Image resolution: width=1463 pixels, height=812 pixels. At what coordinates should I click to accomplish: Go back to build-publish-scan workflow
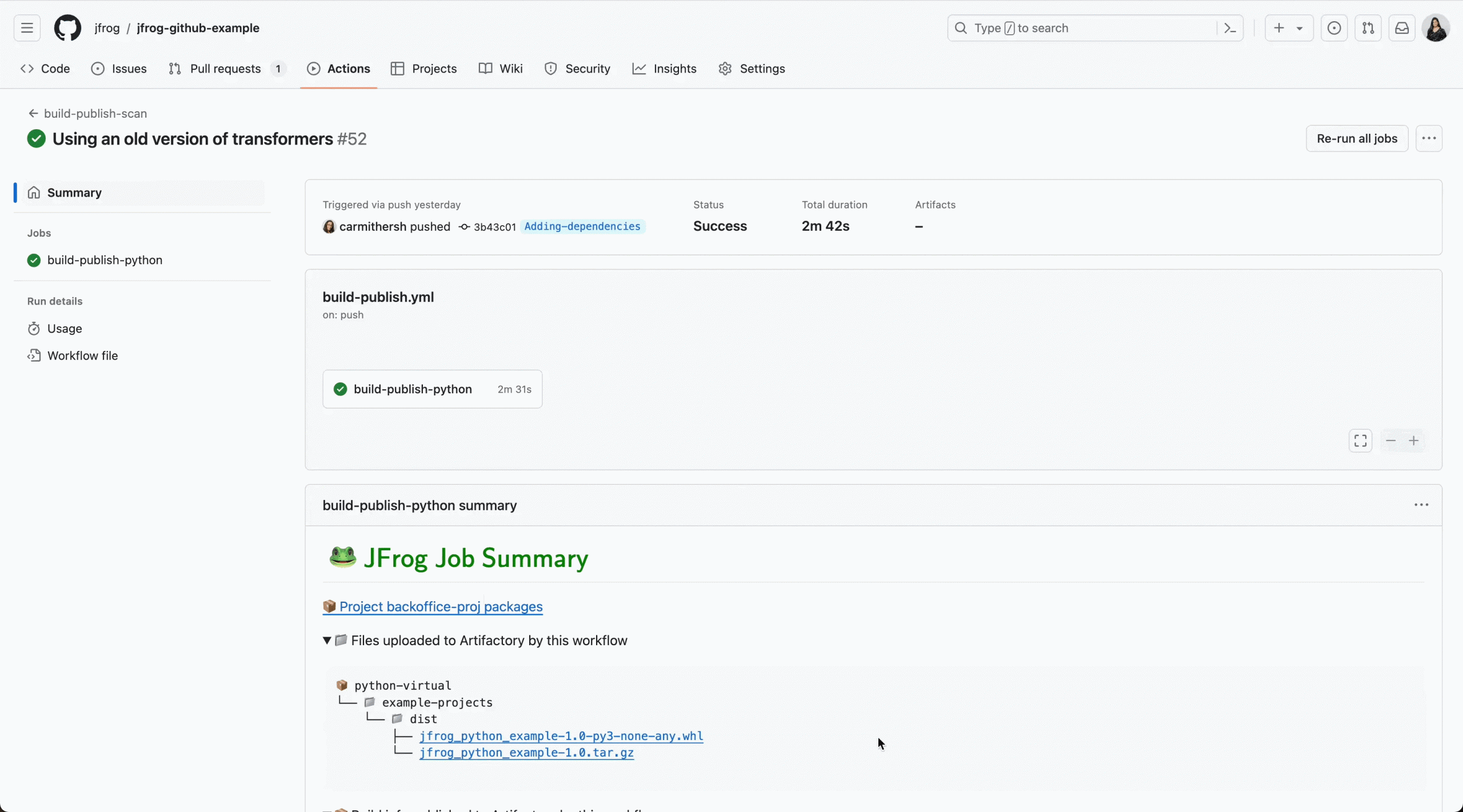(x=95, y=114)
